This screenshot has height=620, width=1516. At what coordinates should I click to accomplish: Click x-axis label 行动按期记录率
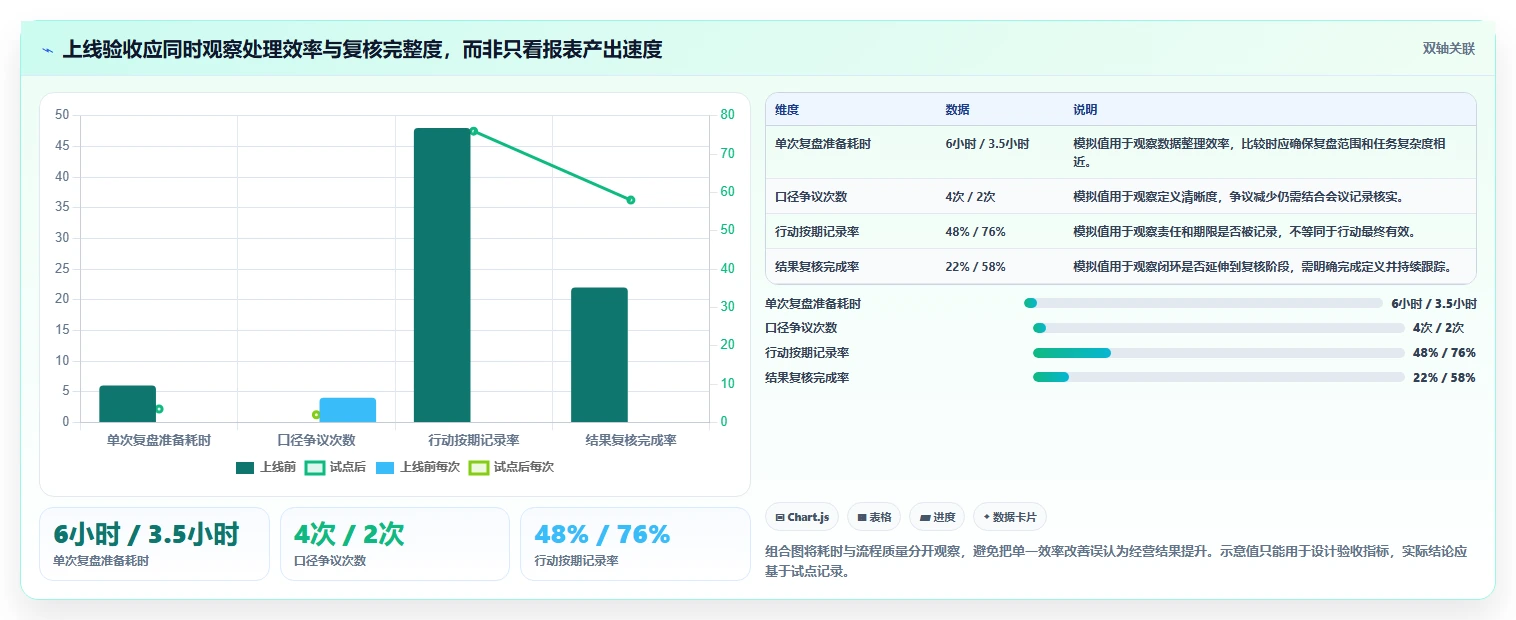pos(473,440)
